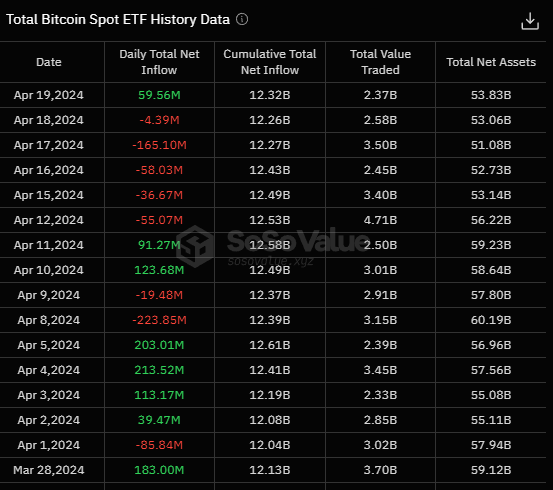Click the Apr 19,2024 date cell
553x490 pixels.
coord(49,95)
